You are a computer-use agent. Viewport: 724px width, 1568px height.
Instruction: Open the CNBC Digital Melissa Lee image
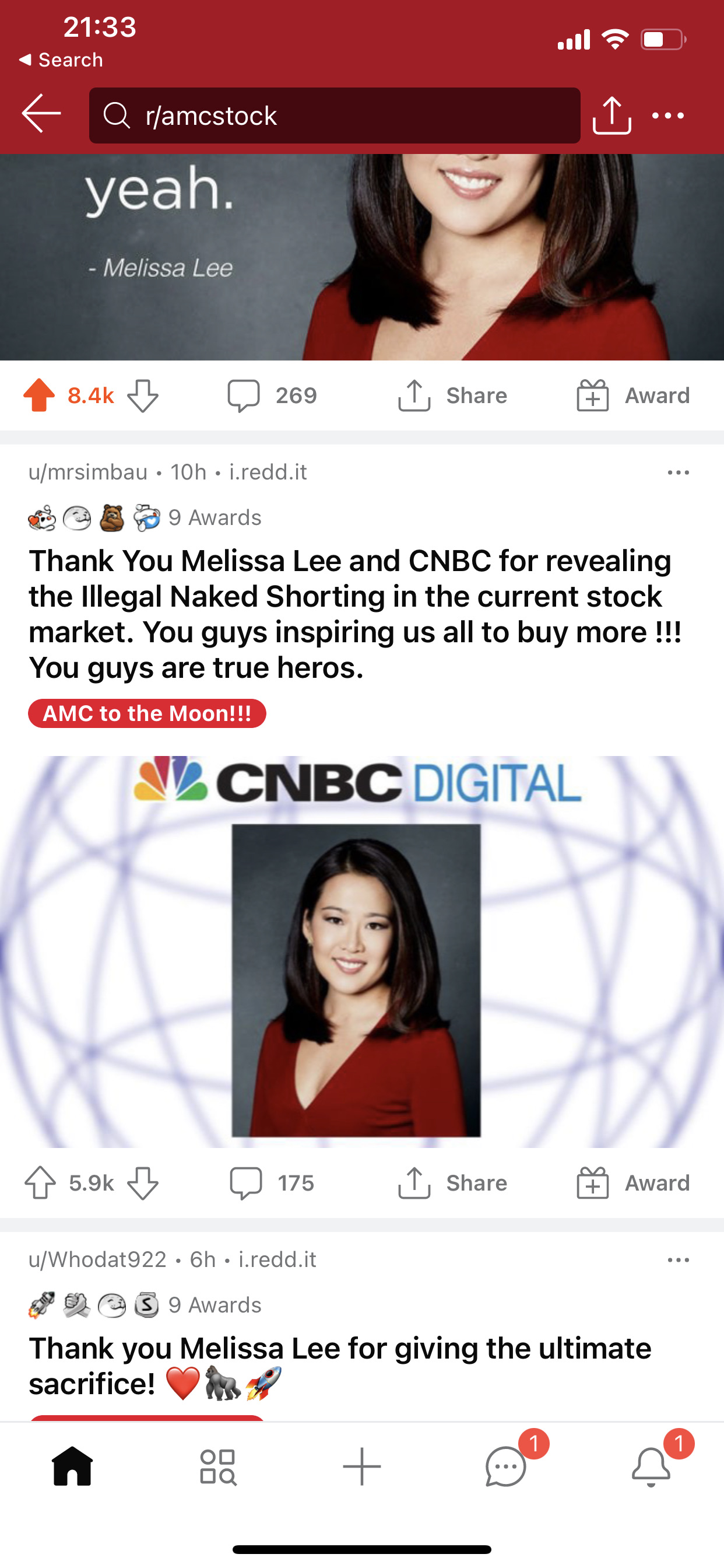[x=362, y=952]
